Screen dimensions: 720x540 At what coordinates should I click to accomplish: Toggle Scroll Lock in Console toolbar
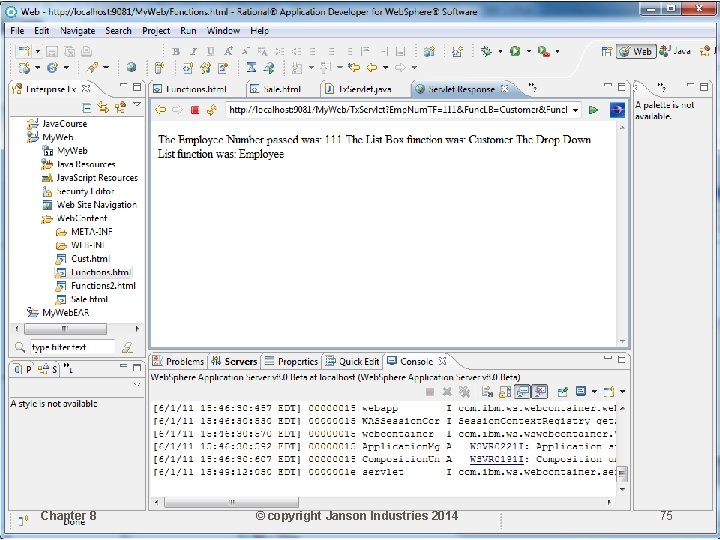pyautogui.click(x=505, y=392)
